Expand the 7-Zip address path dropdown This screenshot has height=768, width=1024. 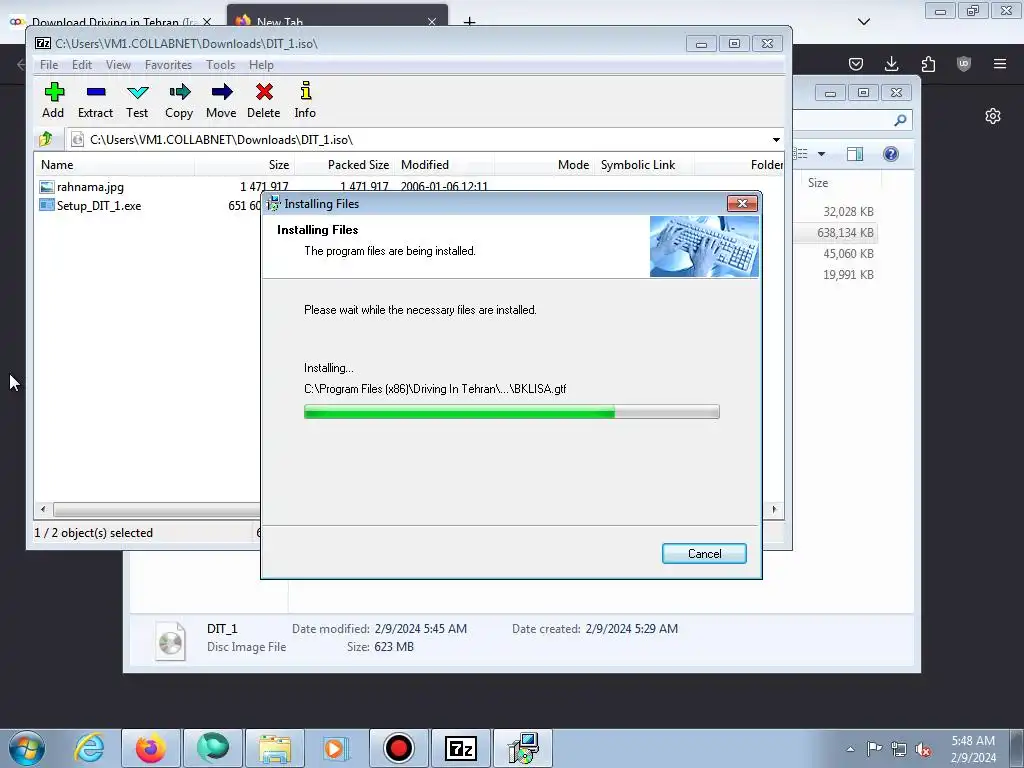point(776,140)
